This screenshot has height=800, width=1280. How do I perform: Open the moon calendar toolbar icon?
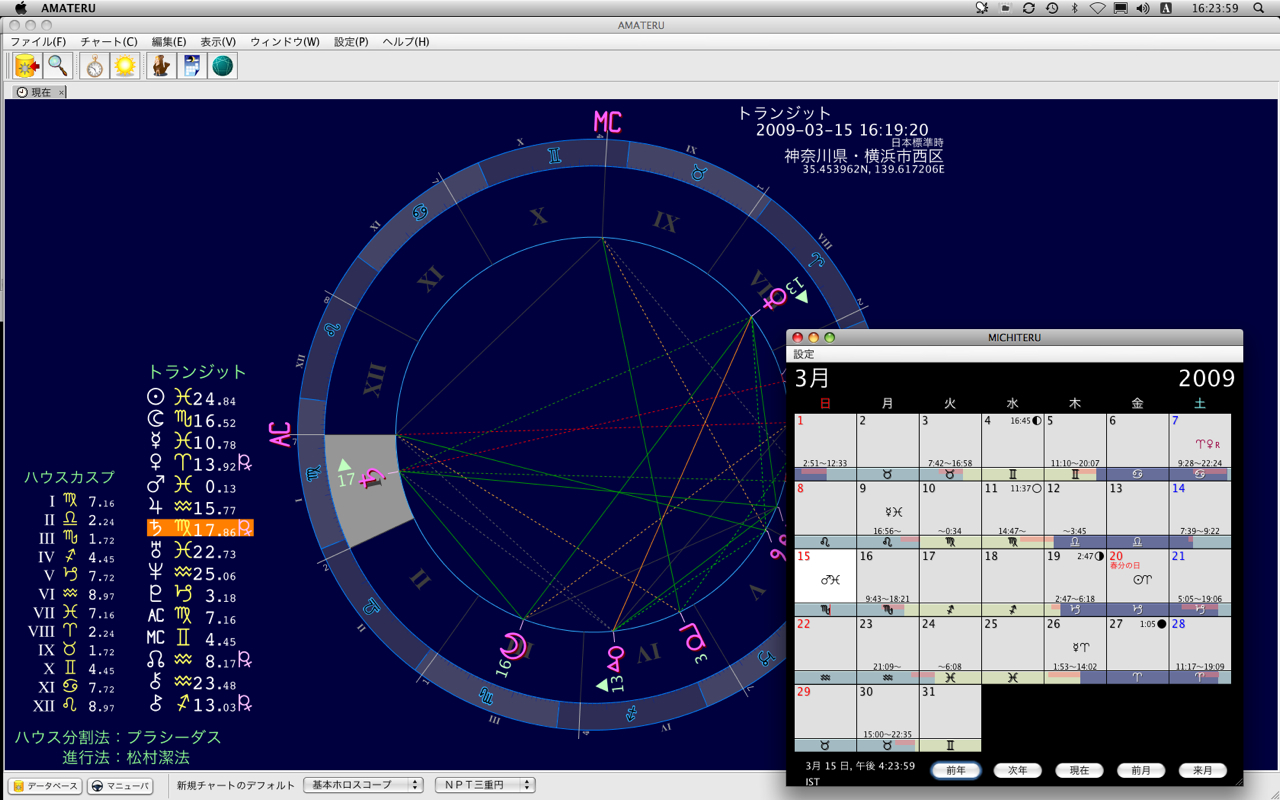(192, 66)
